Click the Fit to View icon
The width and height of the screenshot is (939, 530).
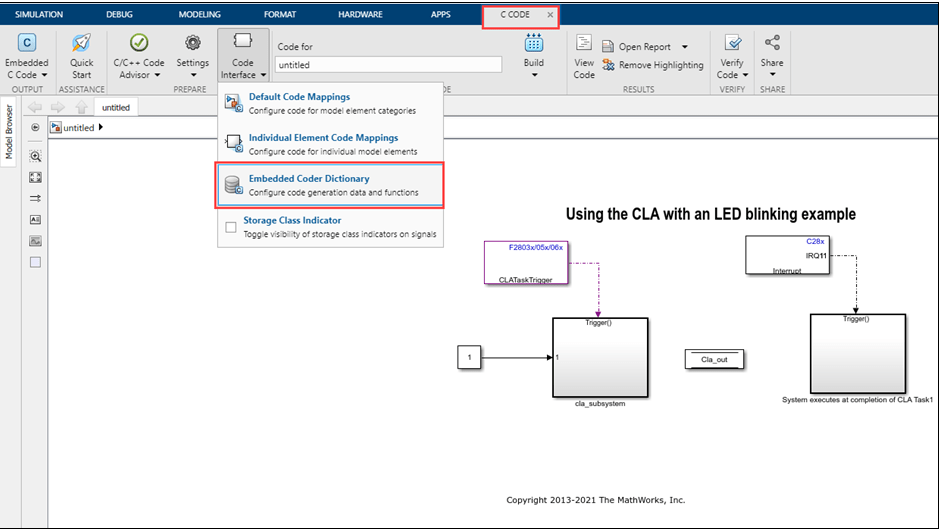click(x=35, y=177)
